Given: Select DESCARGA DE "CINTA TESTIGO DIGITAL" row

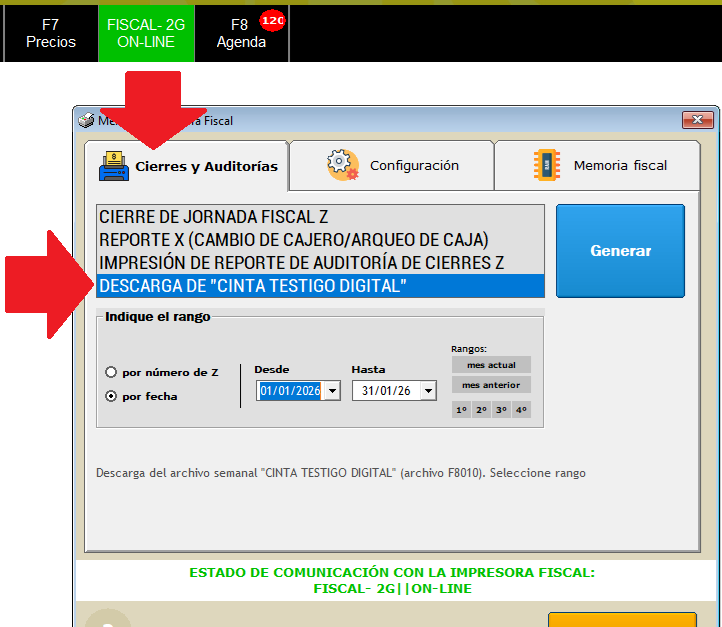Looking at the screenshot, I should (320, 286).
